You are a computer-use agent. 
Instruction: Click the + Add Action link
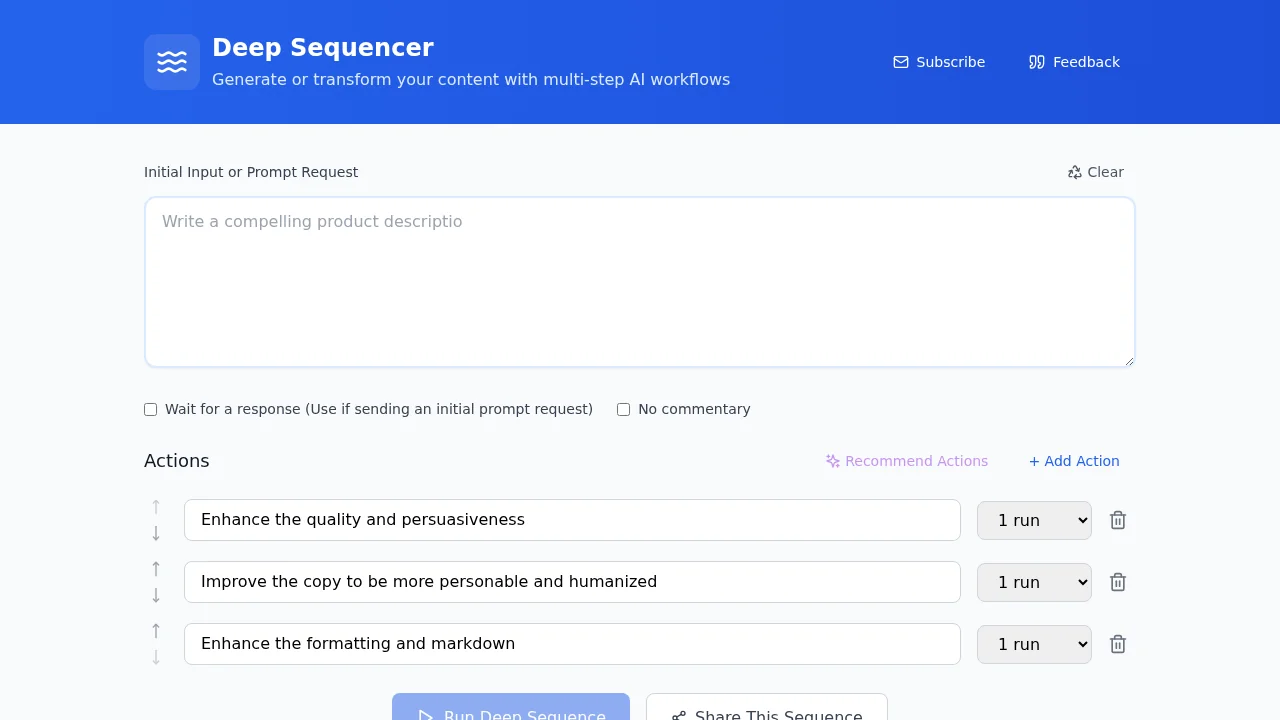(1074, 461)
